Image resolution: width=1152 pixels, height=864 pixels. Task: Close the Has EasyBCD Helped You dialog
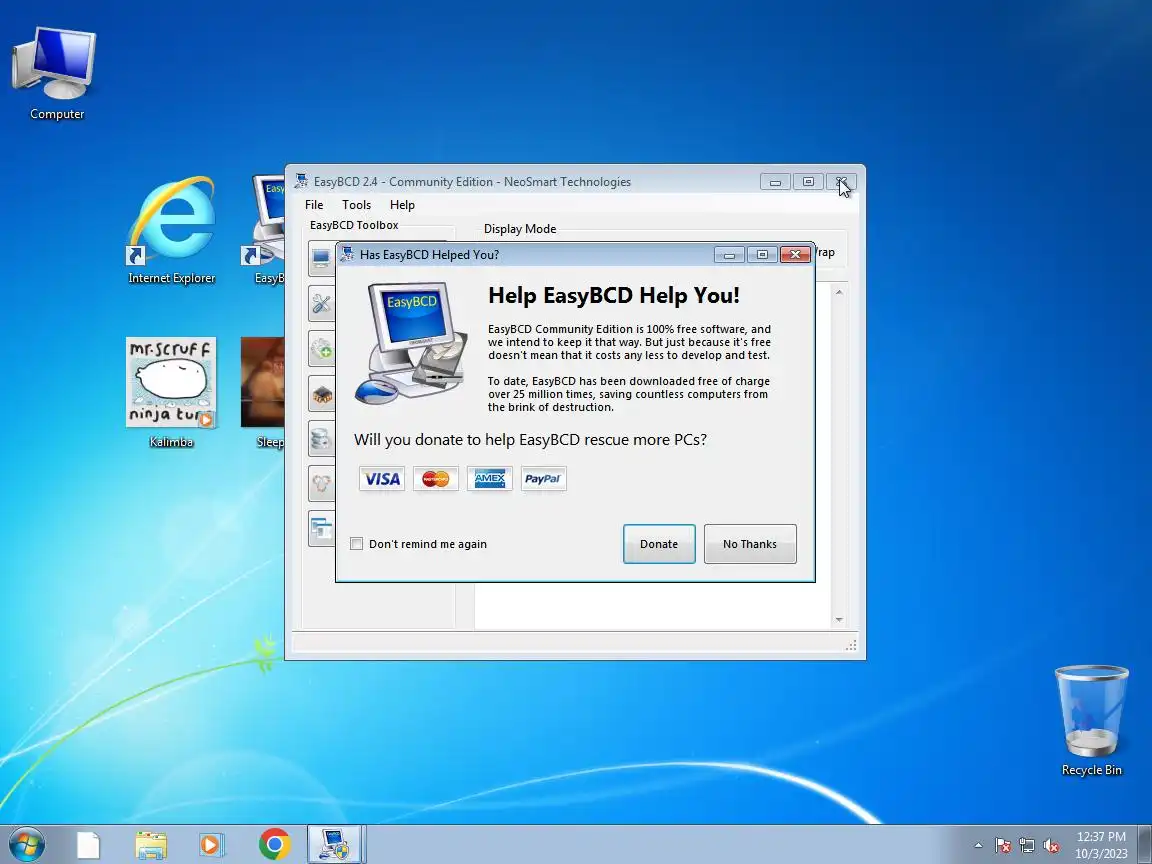pos(795,254)
